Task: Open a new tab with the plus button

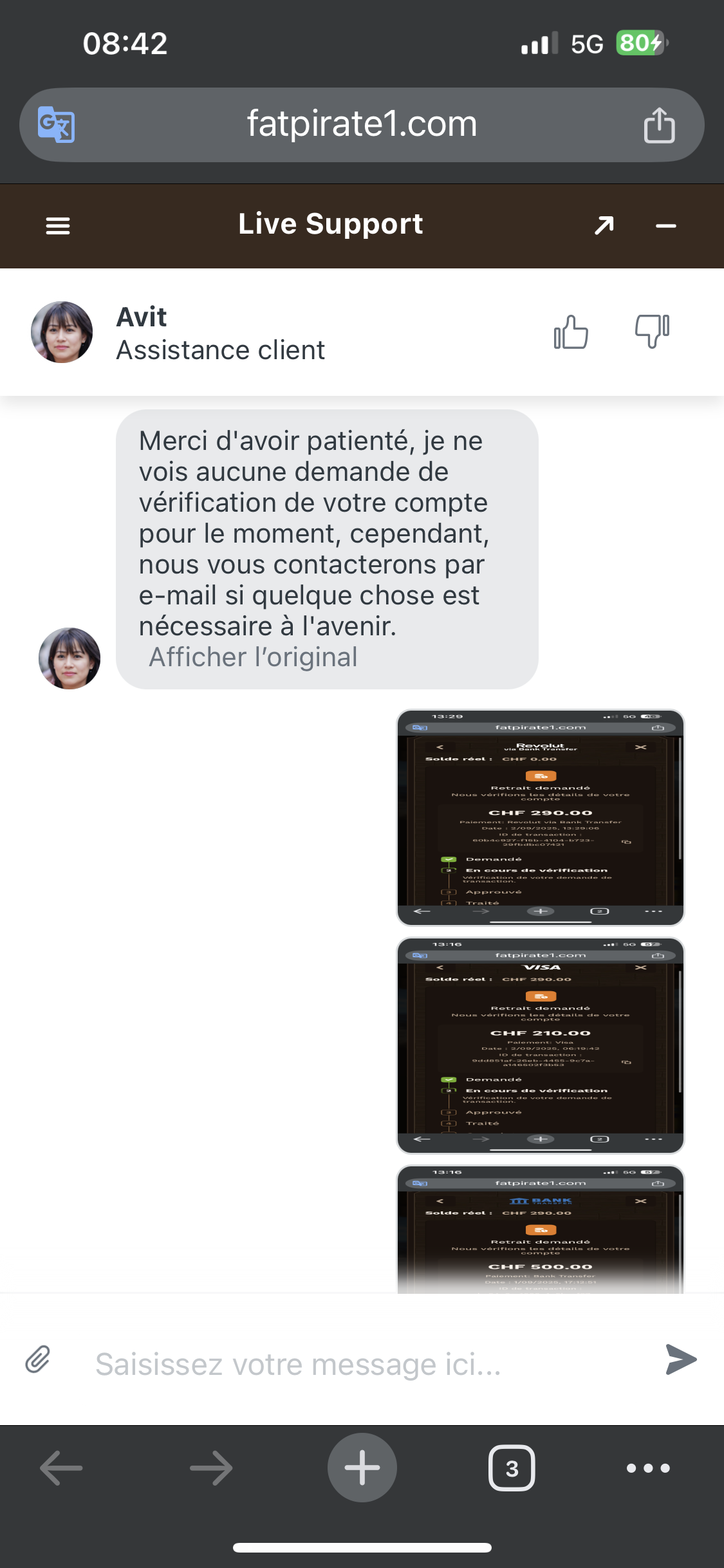Action: [362, 1468]
